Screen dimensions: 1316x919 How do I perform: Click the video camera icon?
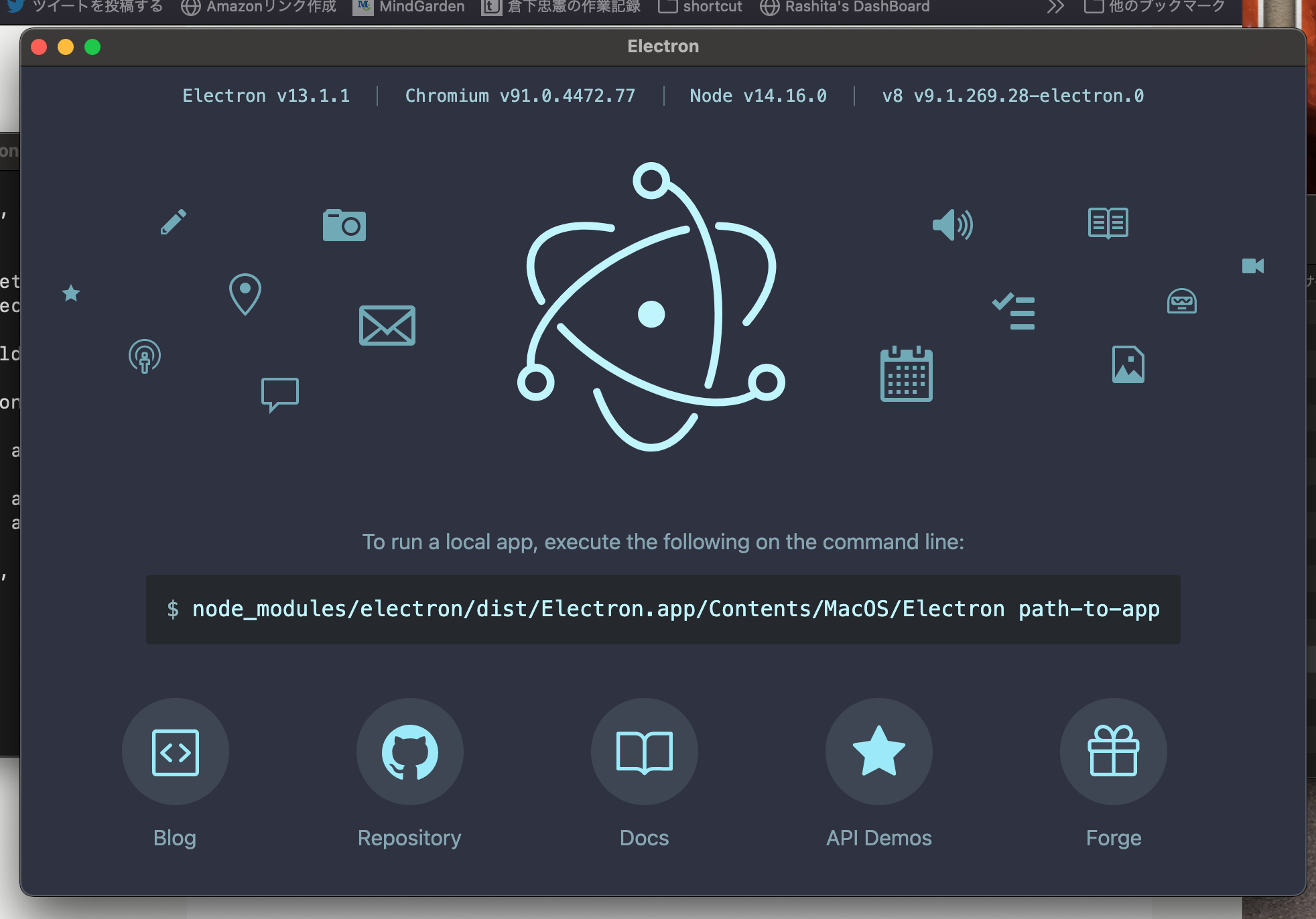coord(1252,266)
